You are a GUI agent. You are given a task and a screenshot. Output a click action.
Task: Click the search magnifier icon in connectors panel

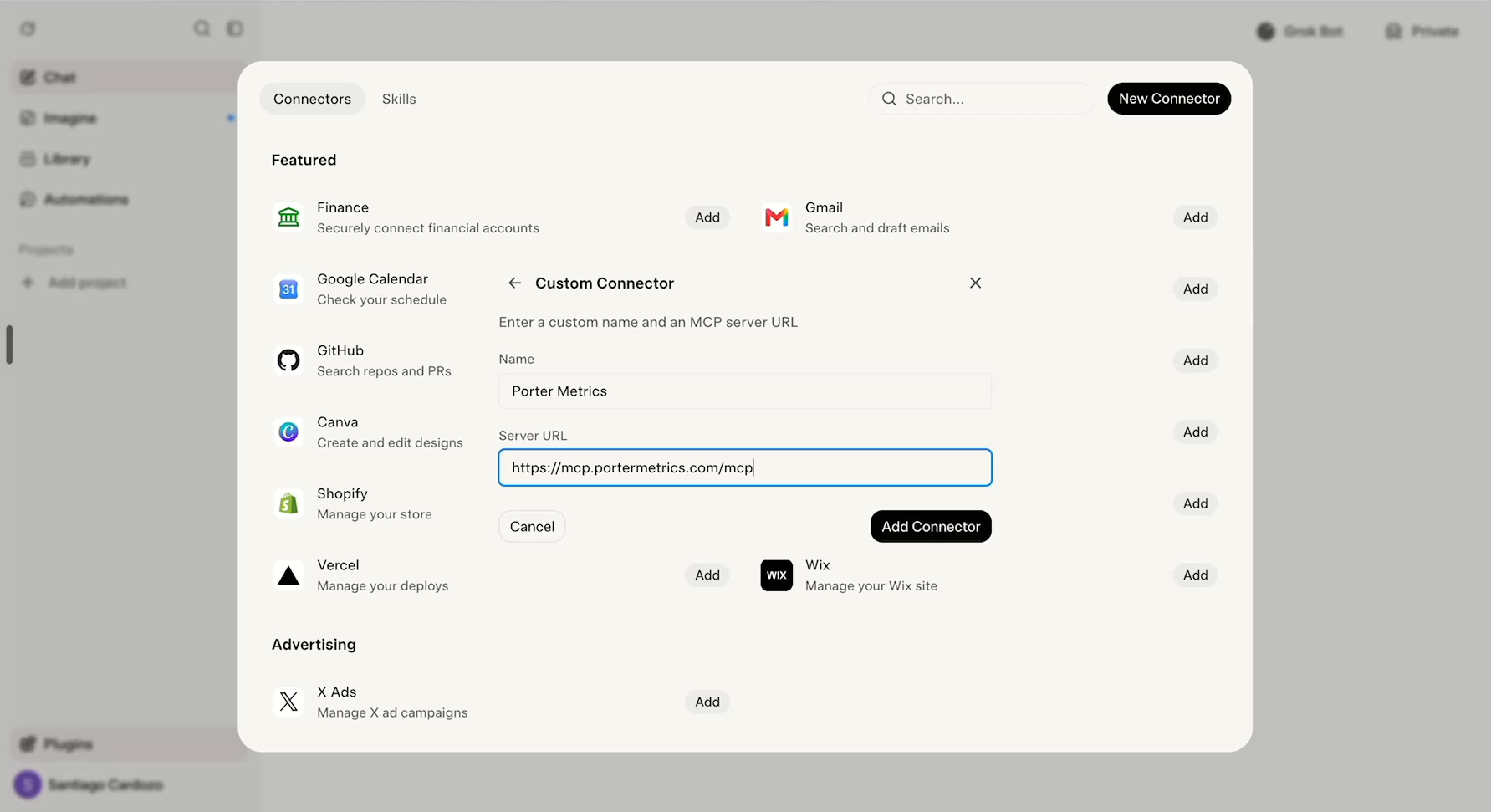click(x=889, y=99)
